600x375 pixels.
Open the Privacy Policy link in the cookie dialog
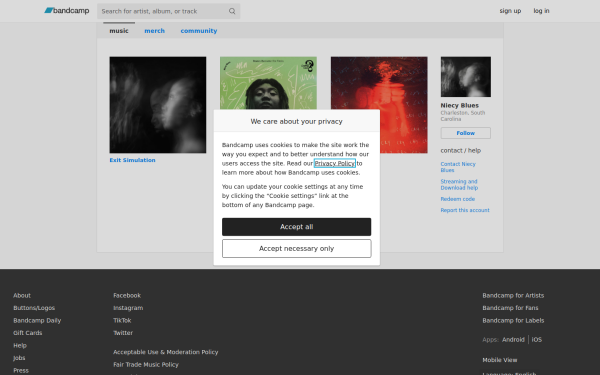(334, 163)
